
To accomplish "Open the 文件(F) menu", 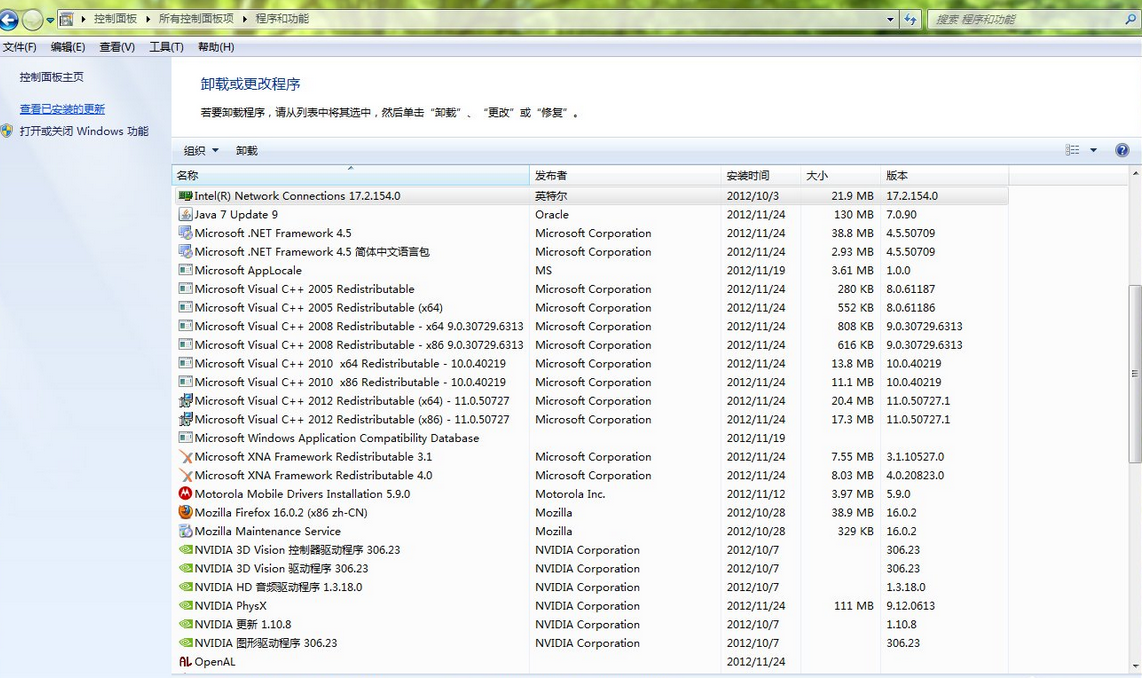I will point(20,47).
